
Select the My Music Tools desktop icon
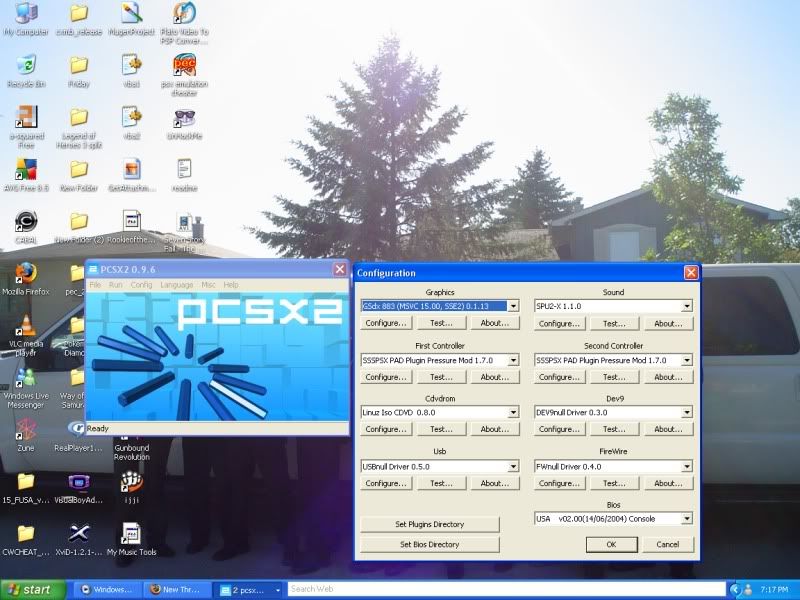click(x=131, y=540)
